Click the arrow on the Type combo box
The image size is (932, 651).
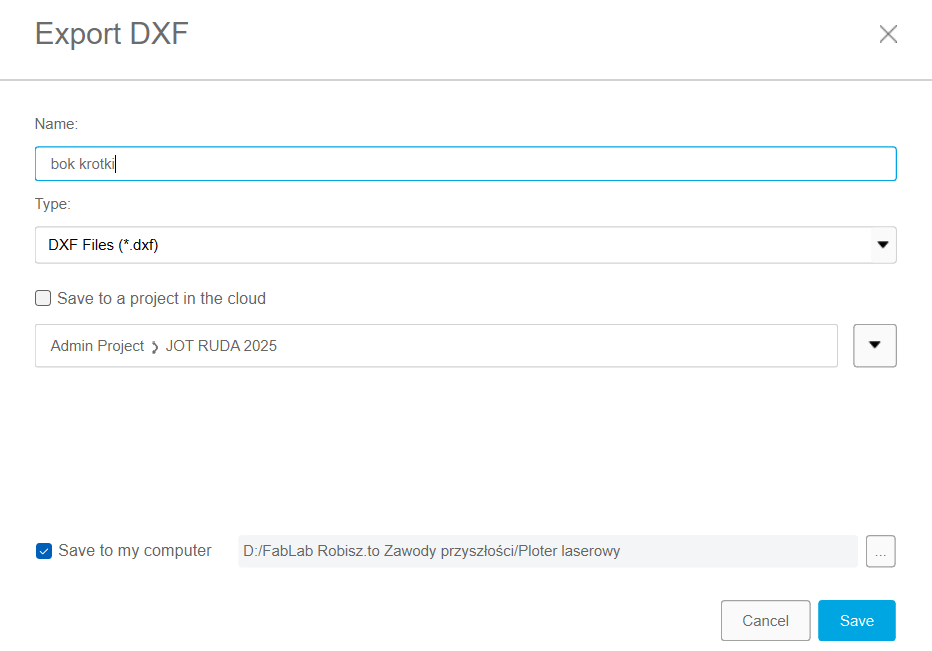882,244
